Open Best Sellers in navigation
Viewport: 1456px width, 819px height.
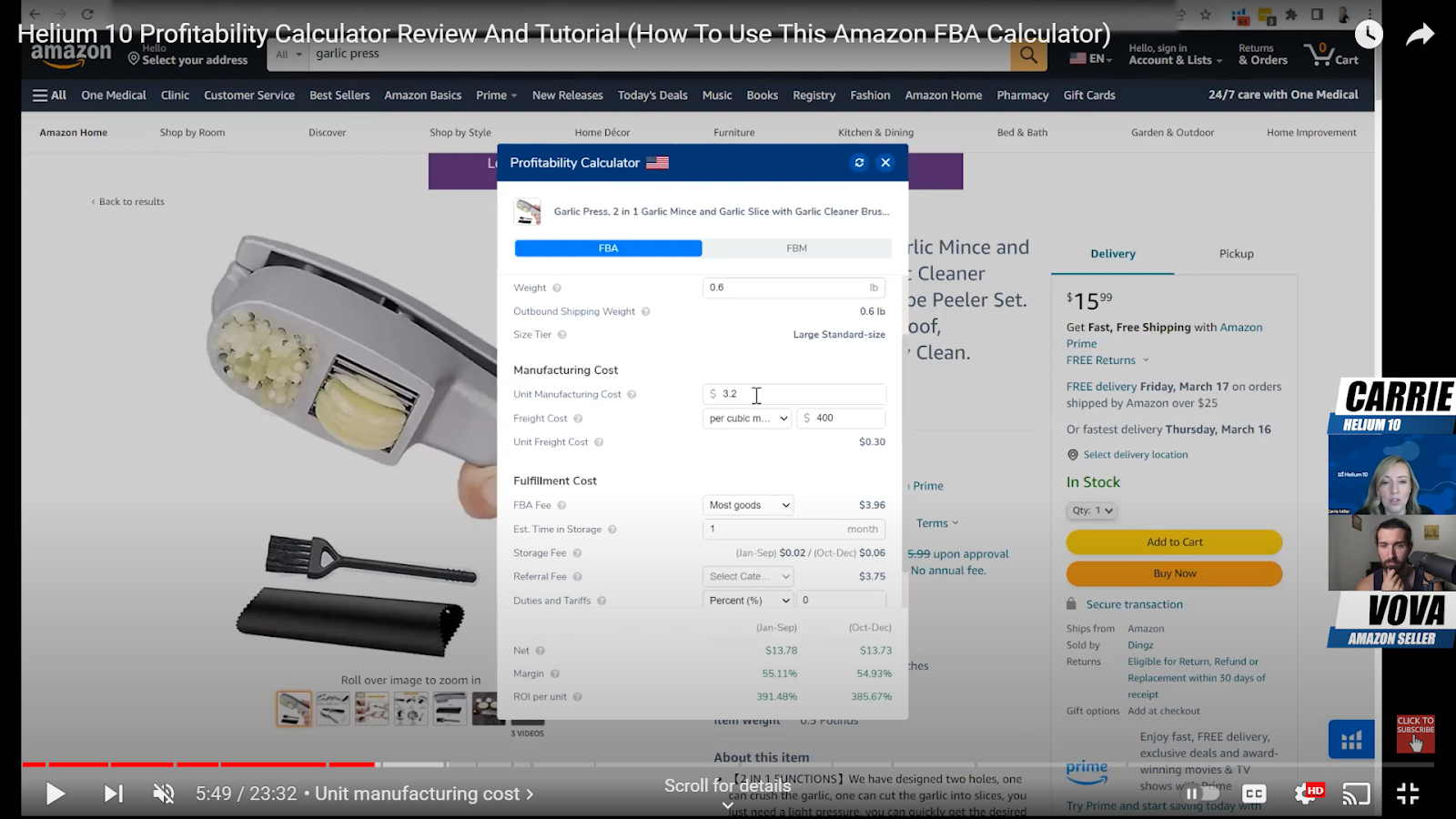point(339,96)
